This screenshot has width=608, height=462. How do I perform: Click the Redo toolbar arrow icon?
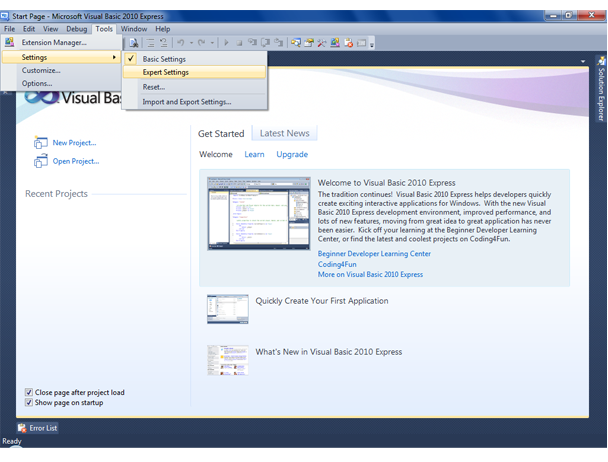tap(202, 43)
